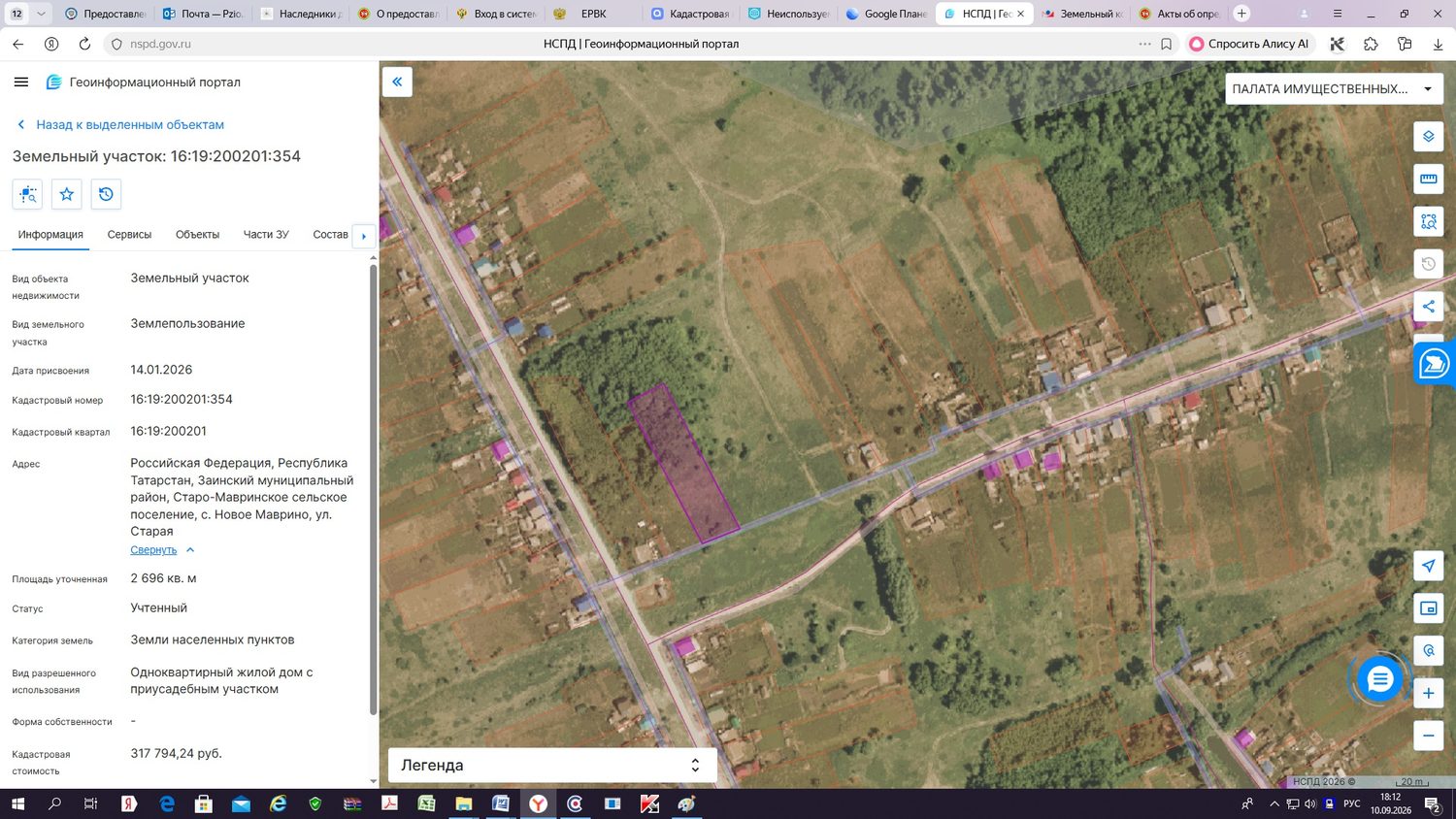Click the Свернуть link under address

click(x=153, y=550)
